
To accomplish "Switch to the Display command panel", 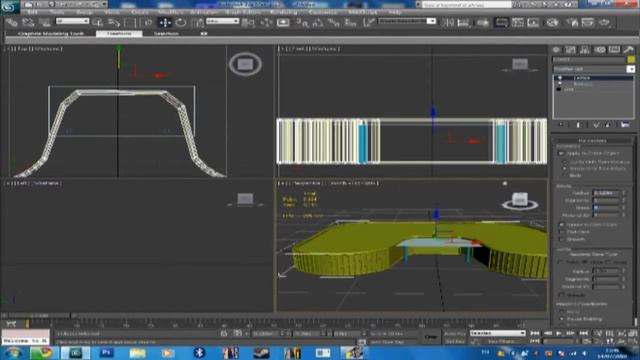I will 614,50.
